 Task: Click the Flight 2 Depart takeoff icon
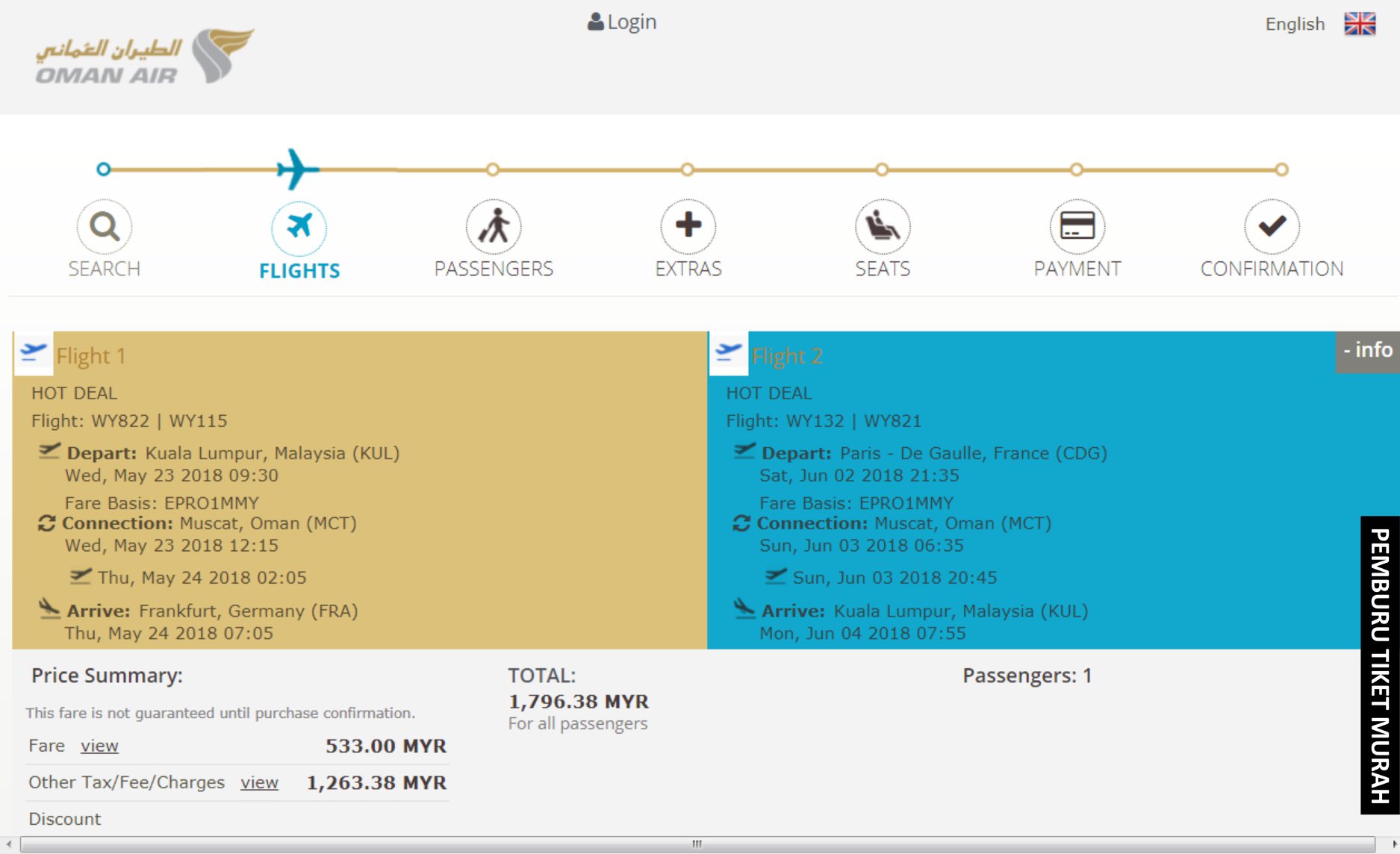744,451
